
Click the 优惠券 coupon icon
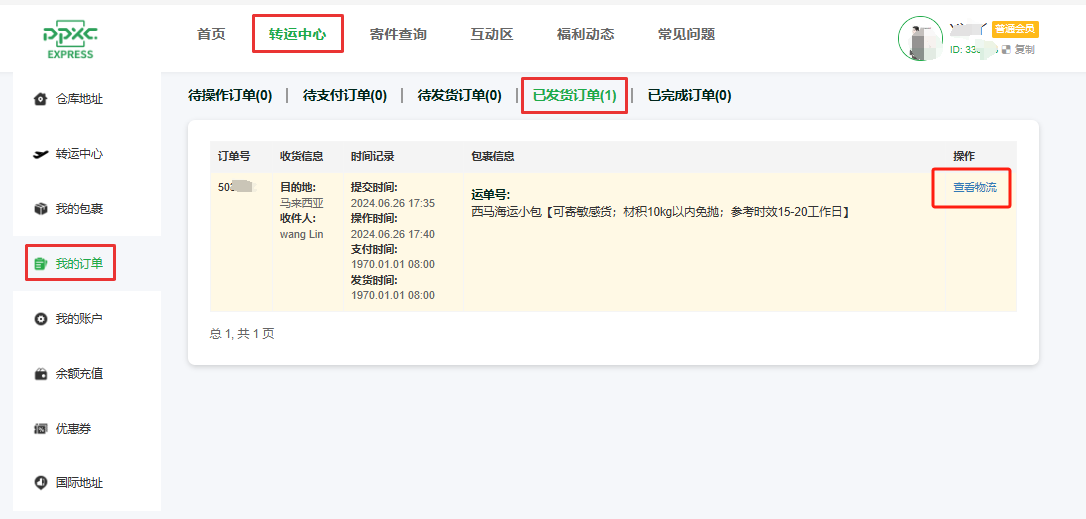click(x=40, y=429)
